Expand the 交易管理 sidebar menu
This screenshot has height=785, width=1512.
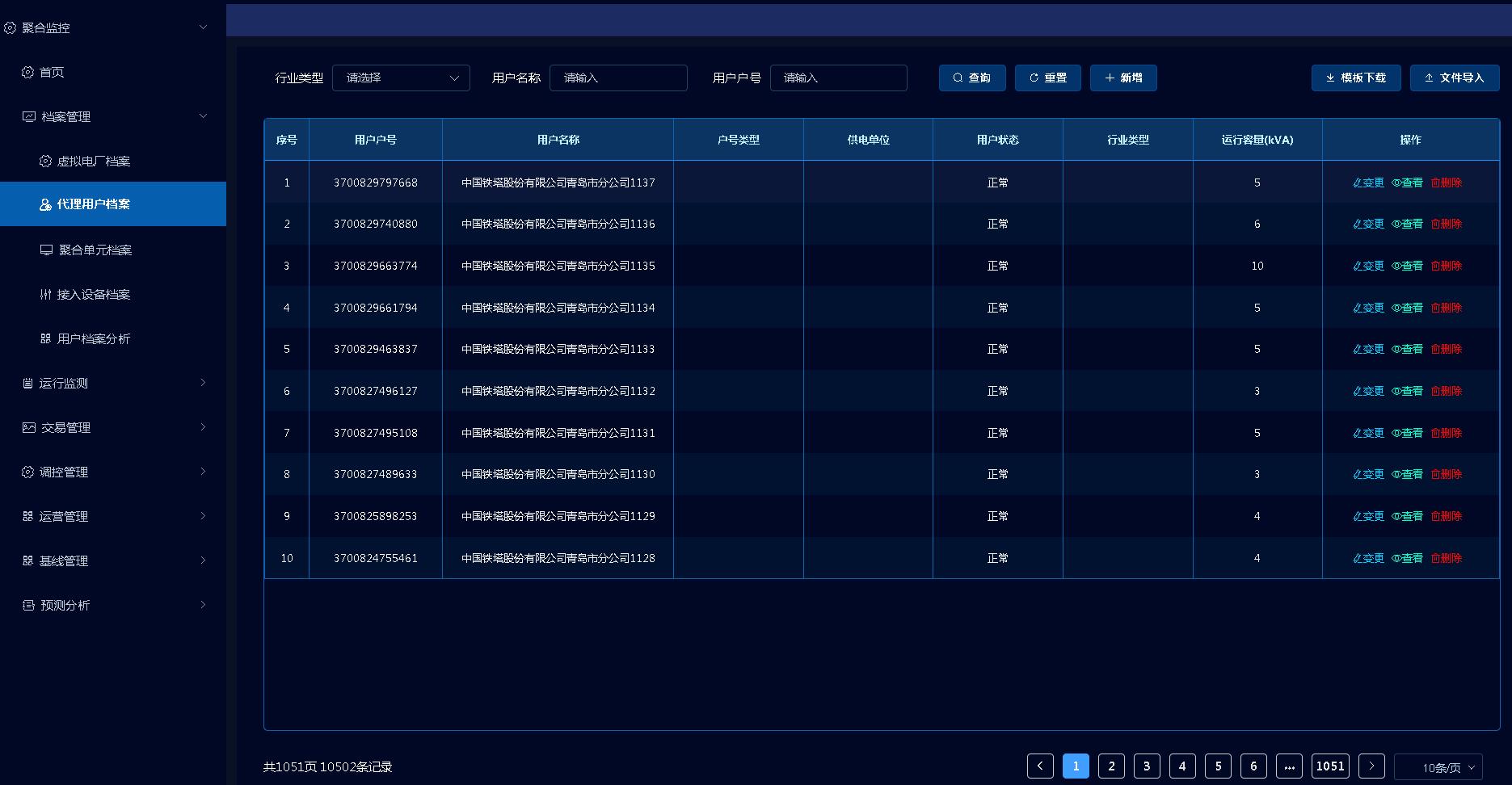113,427
